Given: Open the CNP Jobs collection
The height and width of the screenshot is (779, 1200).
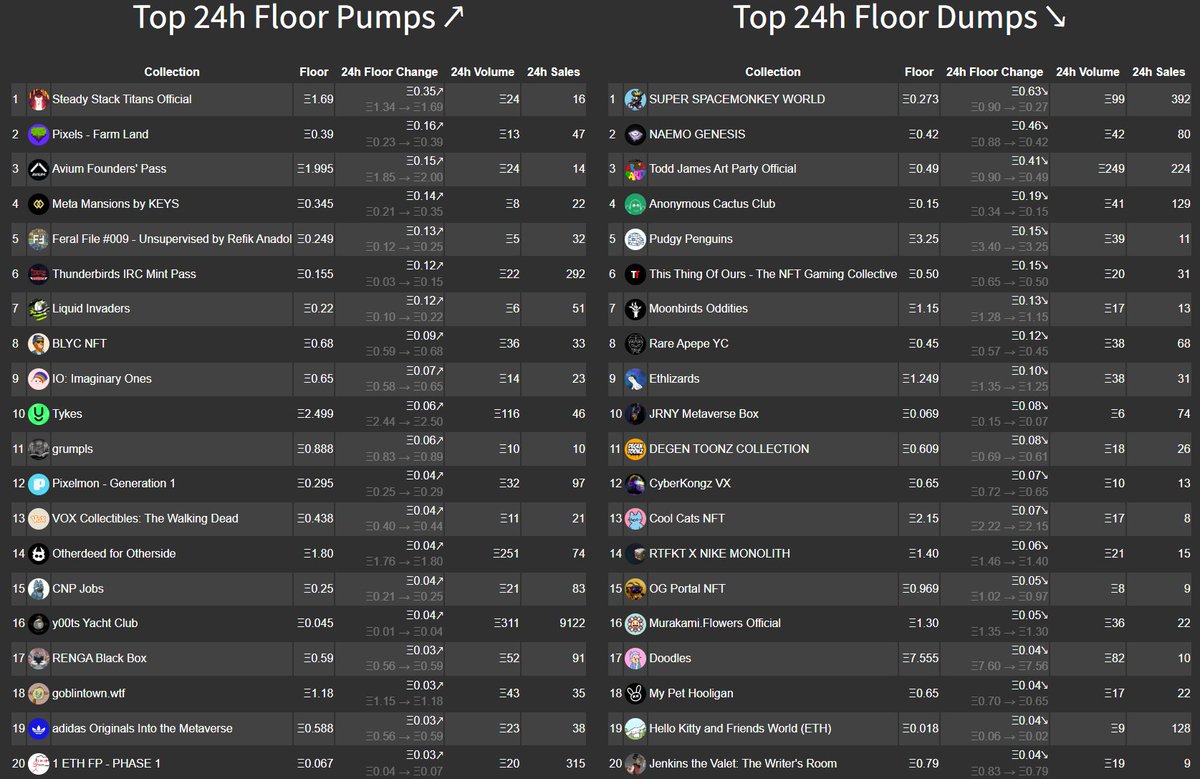Looking at the screenshot, I should click(78, 589).
